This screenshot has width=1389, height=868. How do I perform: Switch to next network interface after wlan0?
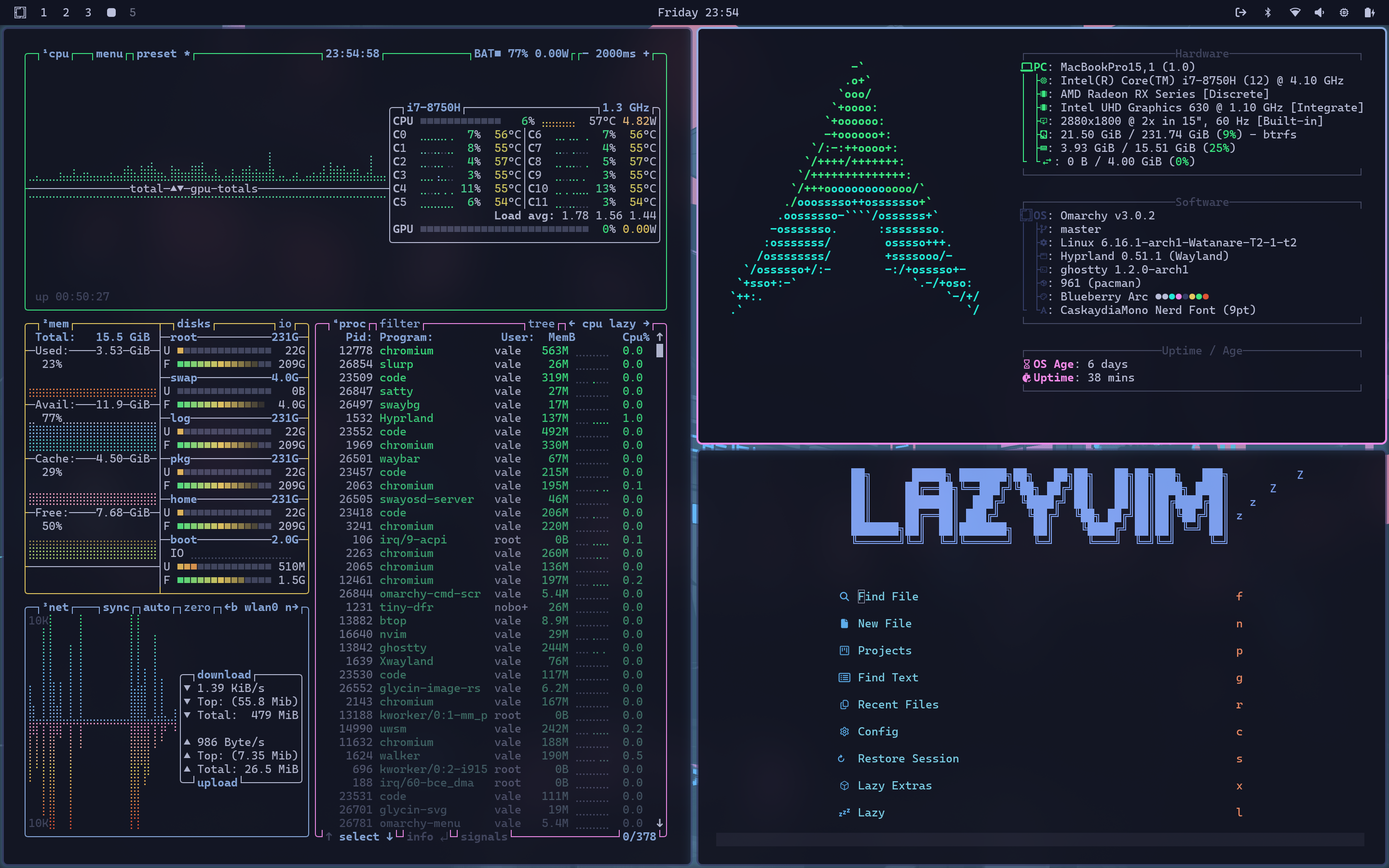(292, 608)
